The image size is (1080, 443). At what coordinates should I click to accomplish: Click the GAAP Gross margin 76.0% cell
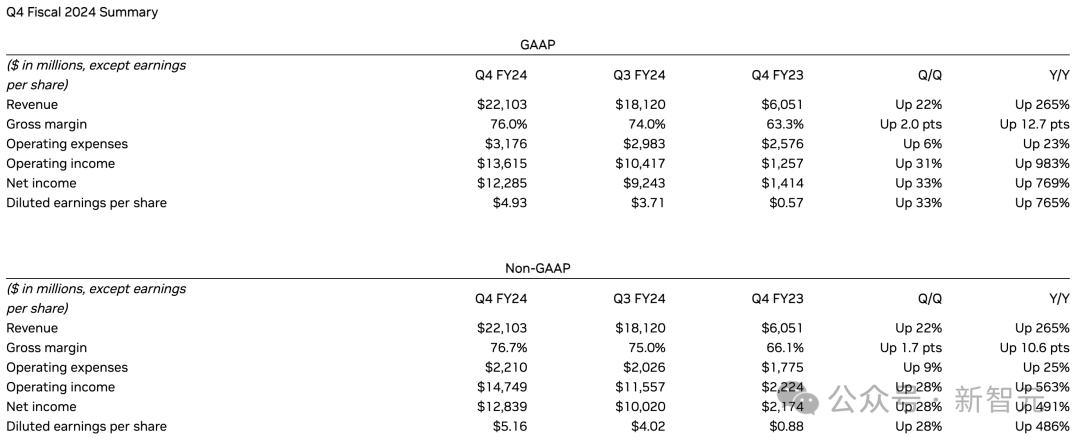[x=508, y=125]
